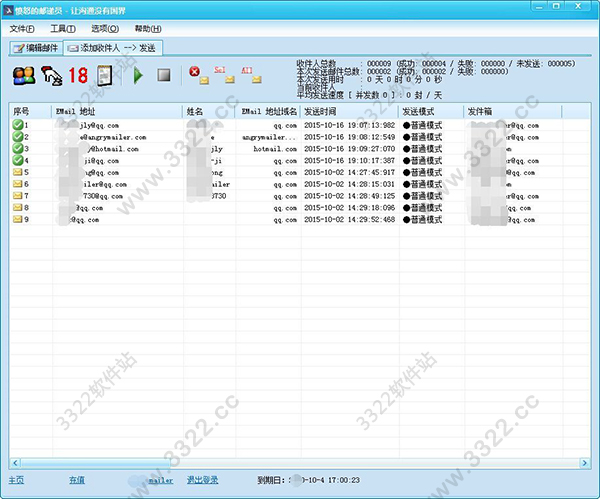
Task: Minimize the application window
Action: pos(540,6)
